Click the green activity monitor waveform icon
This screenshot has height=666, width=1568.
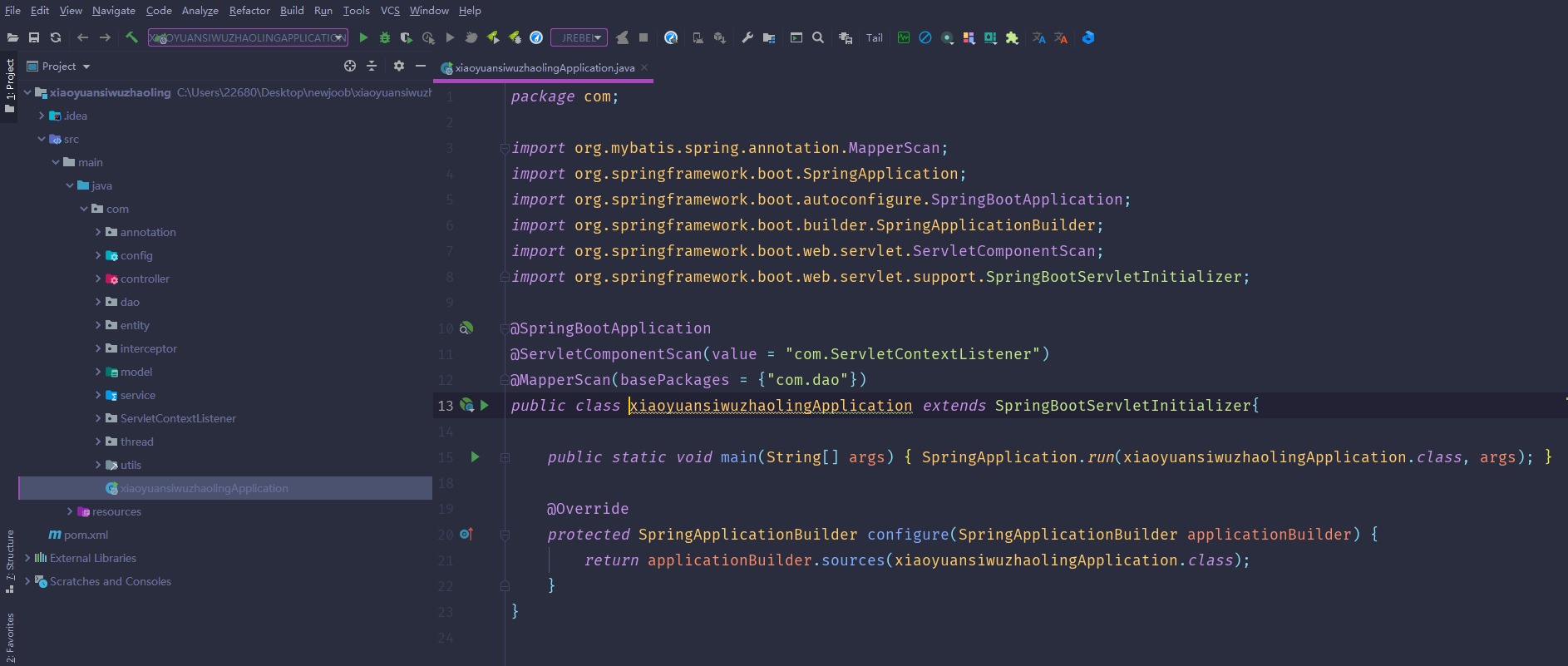coord(904,37)
